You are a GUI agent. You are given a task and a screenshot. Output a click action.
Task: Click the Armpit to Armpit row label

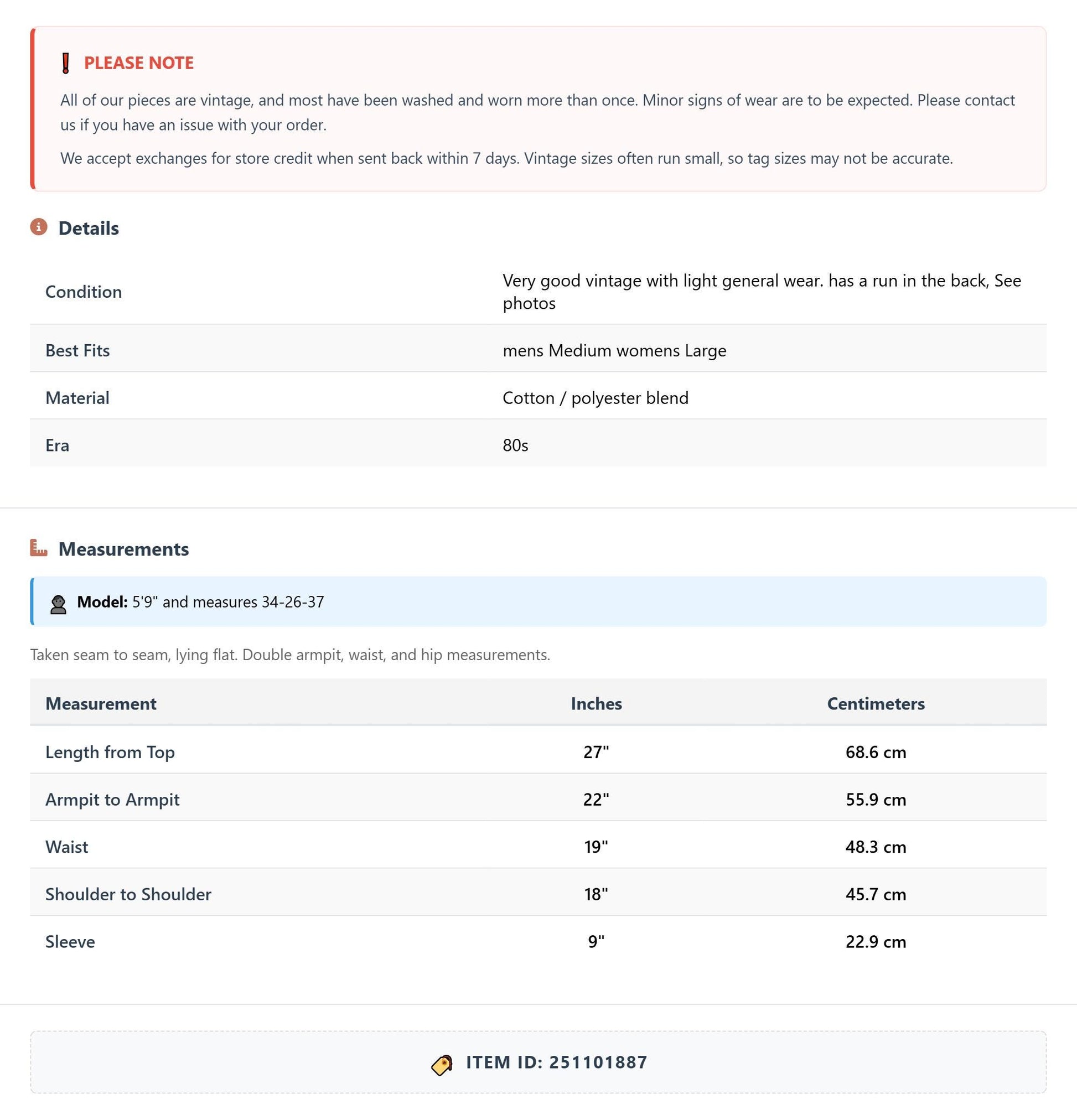click(x=112, y=800)
